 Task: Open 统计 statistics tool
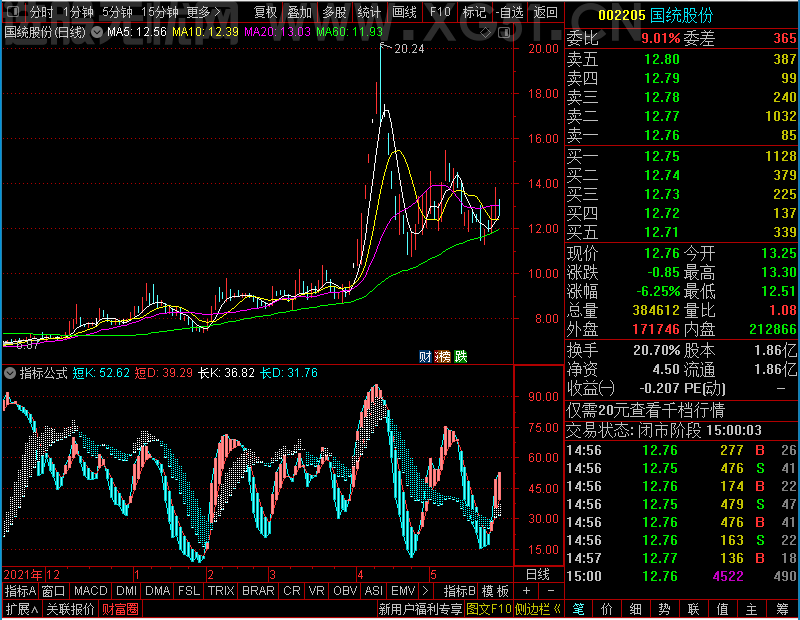[x=369, y=12]
